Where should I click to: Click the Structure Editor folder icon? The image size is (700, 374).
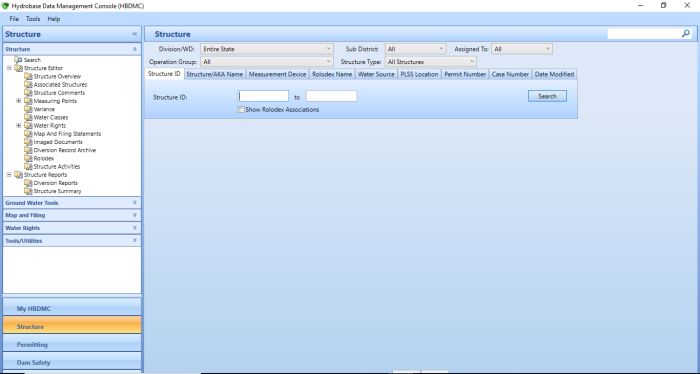(18, 68)
